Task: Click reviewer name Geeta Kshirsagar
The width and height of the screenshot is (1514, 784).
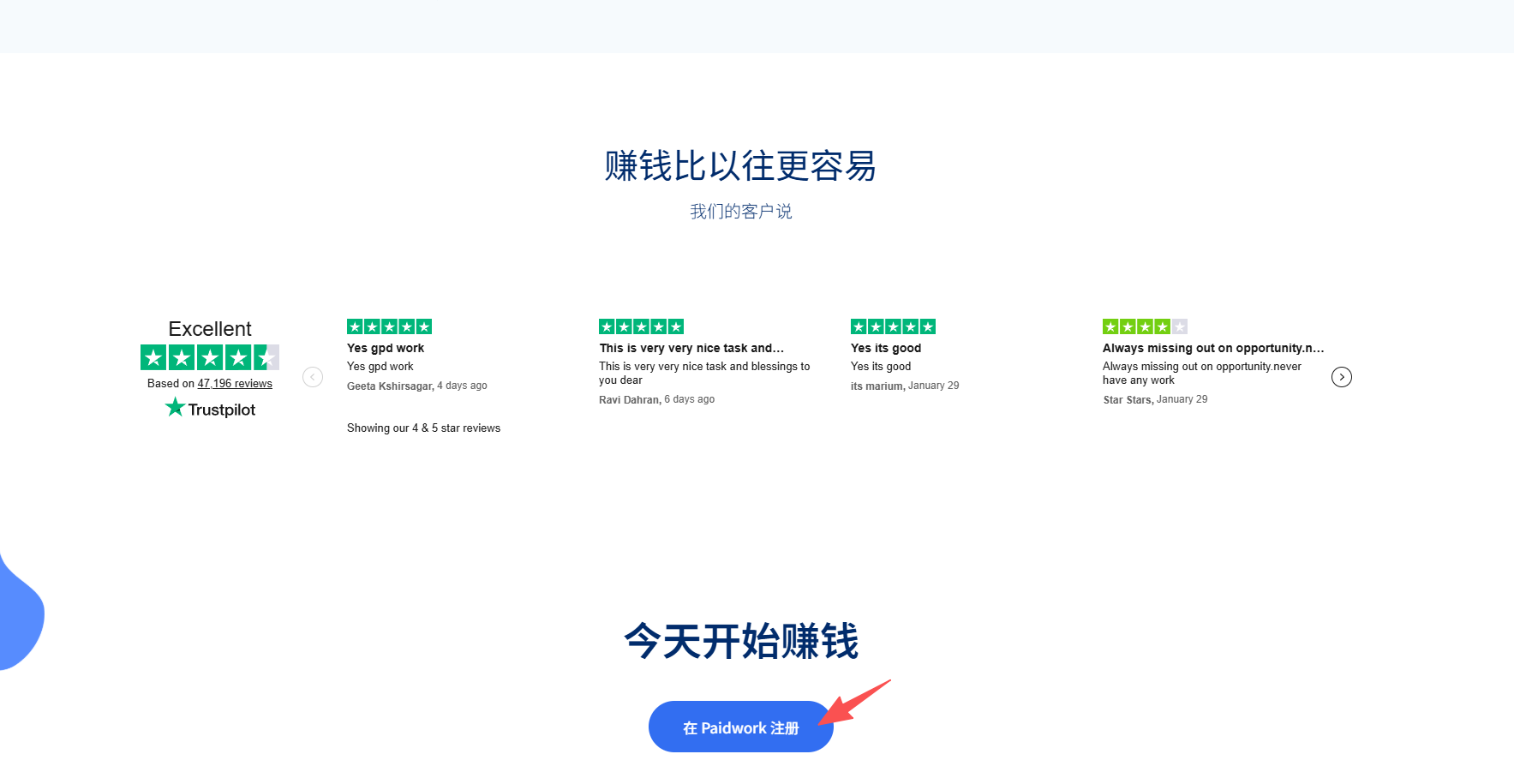Action: [x=391, y=386]
